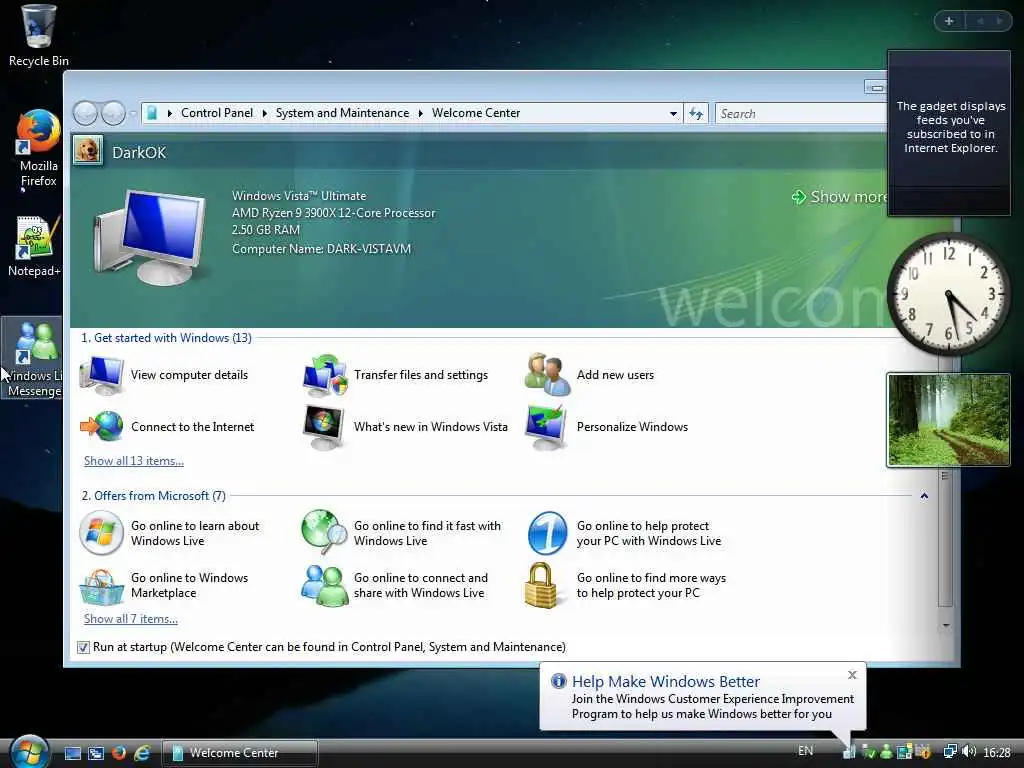The height and width of the screenshot is (768, 1024).
Task: Select Go online to learn about Windows Live icon
Action: [101, 533]
